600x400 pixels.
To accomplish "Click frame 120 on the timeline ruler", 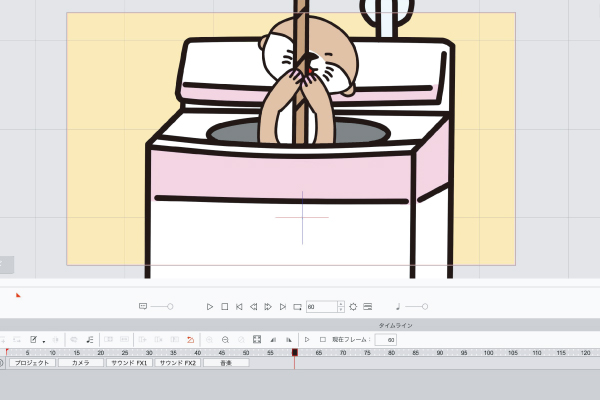I will click(585, 353).
